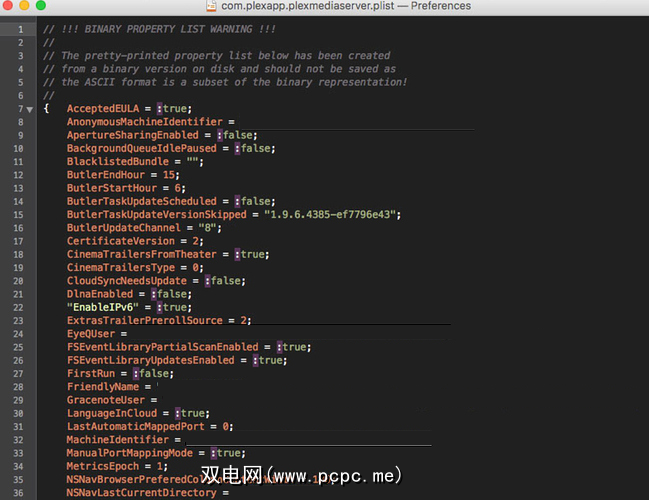Click the LanguageInCloud key
The width and height of the screenshot is (649, 500).
[112, 413]
